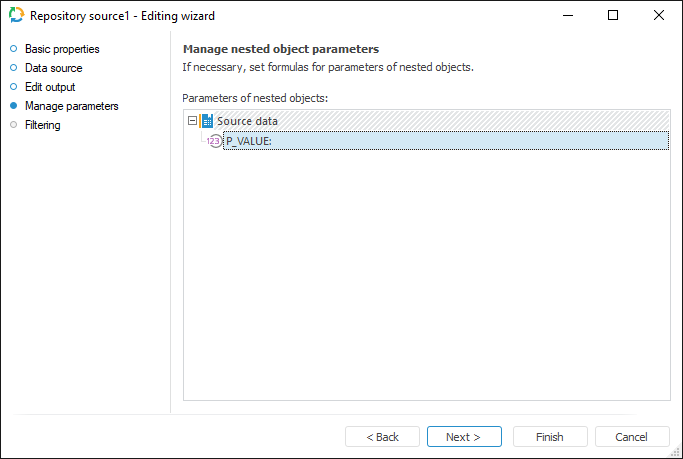Go to the Basic properties step

pos(62,49)
